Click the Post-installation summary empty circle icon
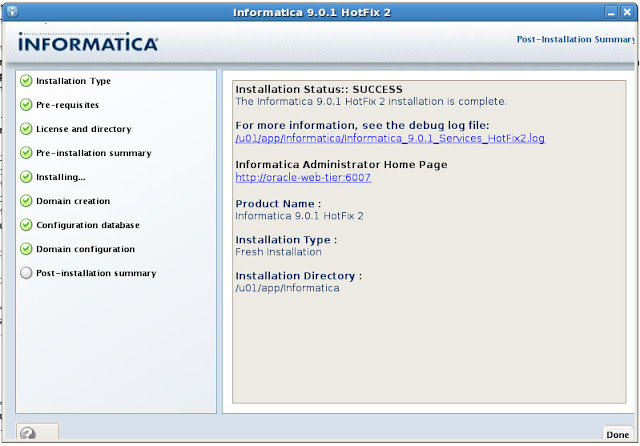 [x=26, y=273]
